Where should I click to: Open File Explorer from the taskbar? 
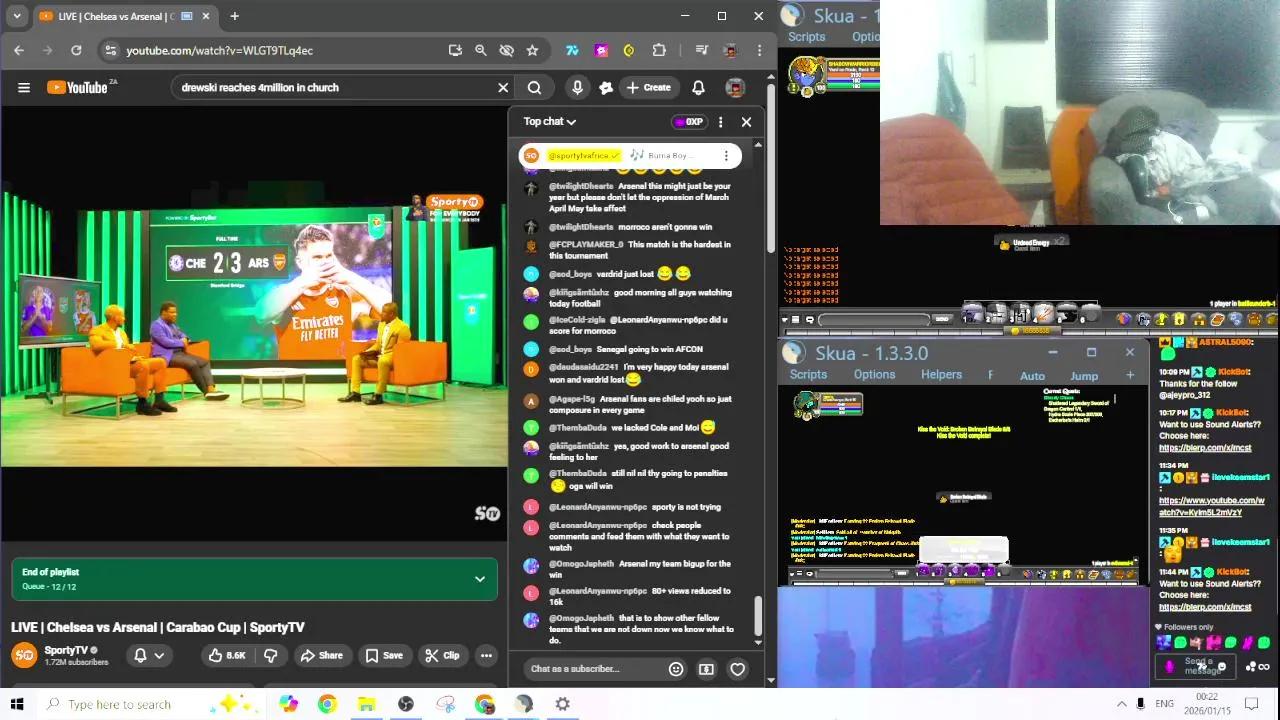click(x=366, y=704)
